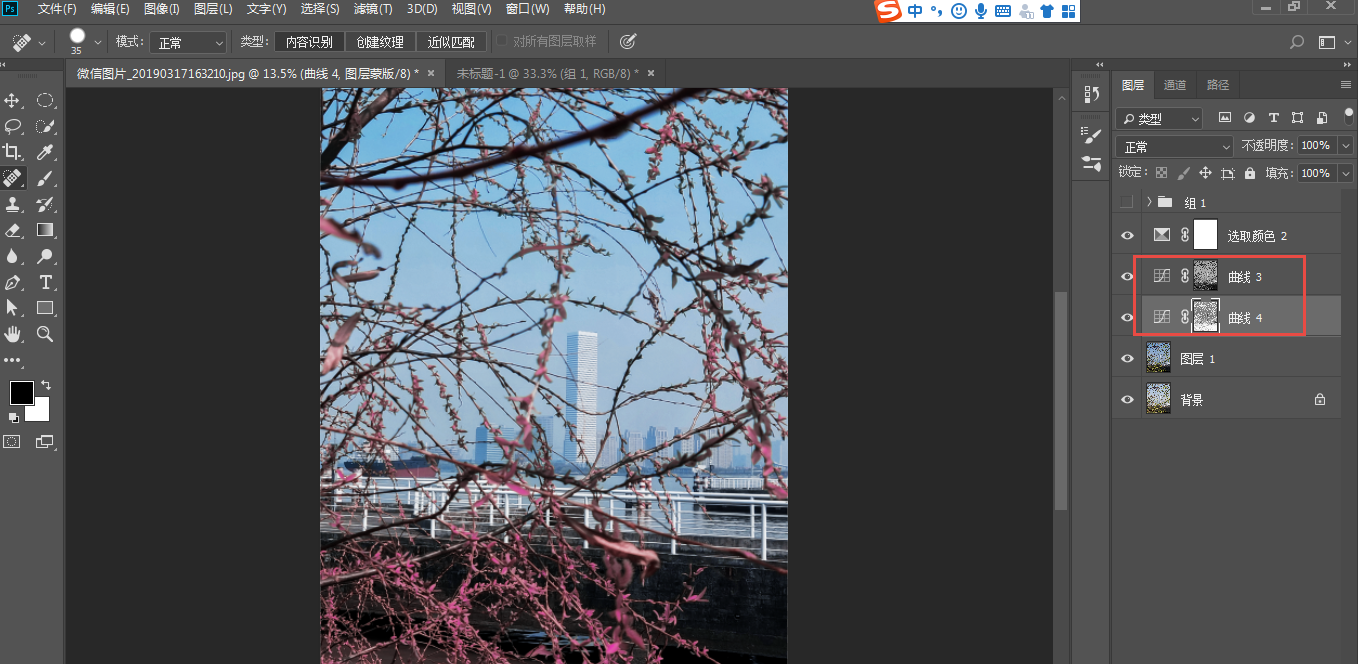The height and width of the screenshot is (664, 1358).
Task: Select the Eyedropper tool
Action: pos(45,152)
